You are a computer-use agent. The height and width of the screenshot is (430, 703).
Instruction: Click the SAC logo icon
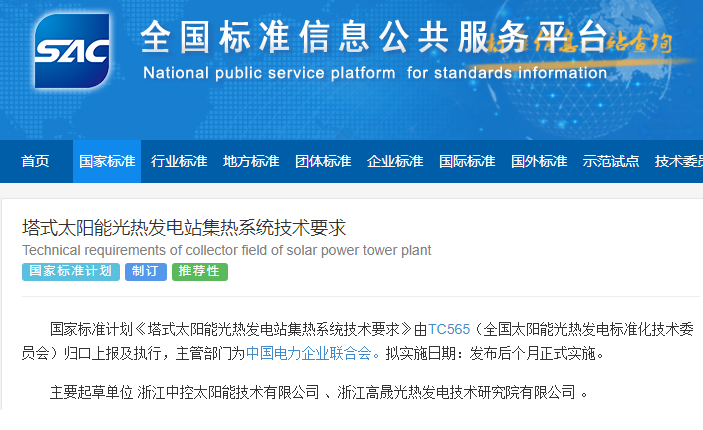click(x=71, y=50)
